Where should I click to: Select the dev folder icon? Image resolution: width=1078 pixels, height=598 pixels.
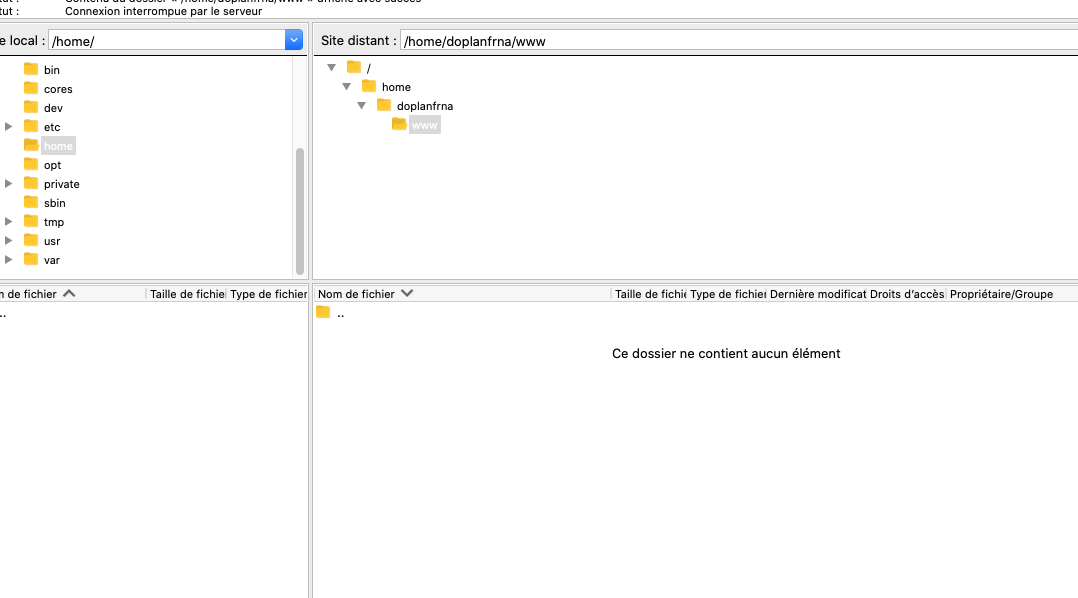pos(31,107)
